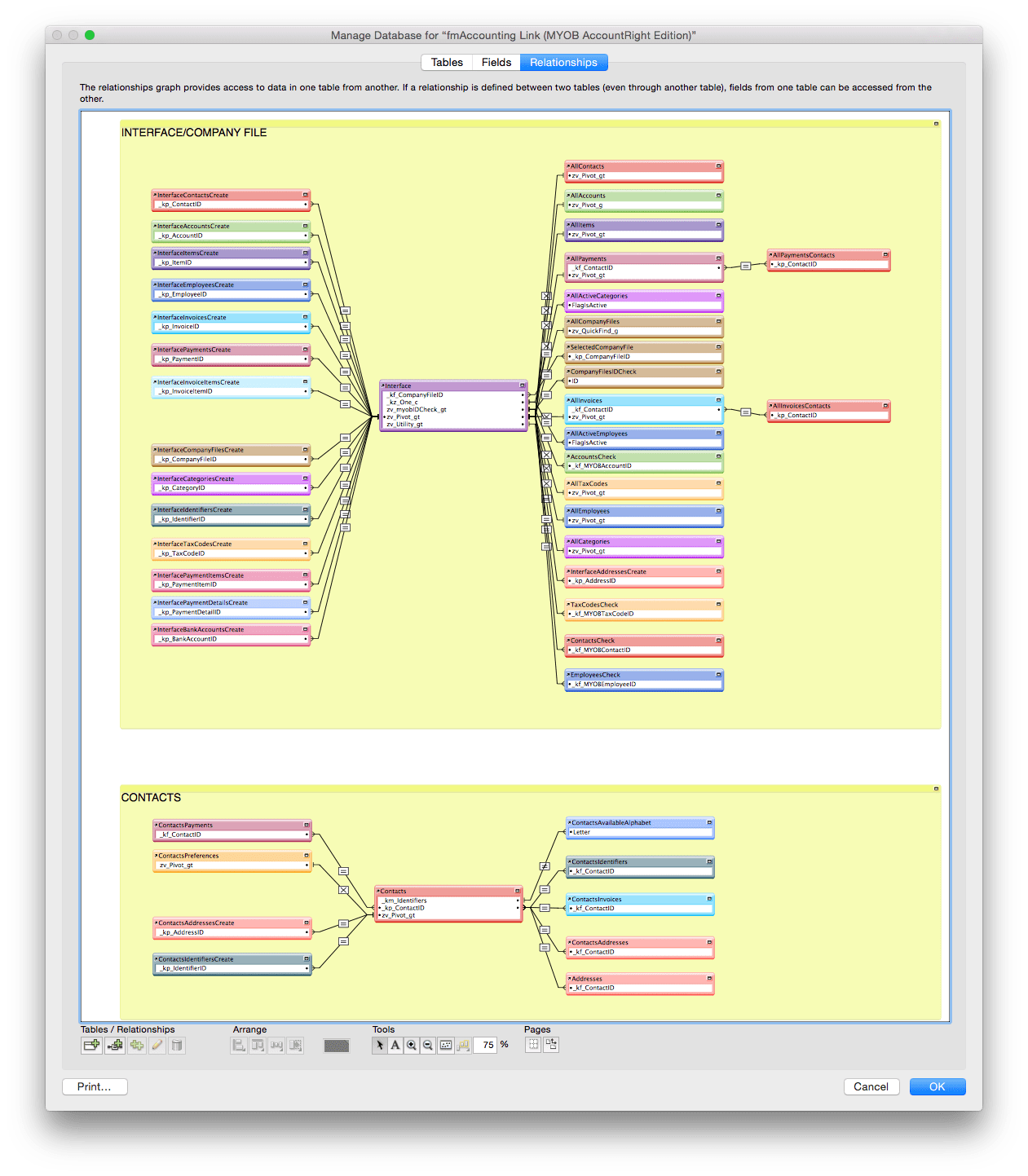Toggle display of SelectedCompanyFile table fields
This screenshot has height=1176, width=1028.
coord(718,346)
